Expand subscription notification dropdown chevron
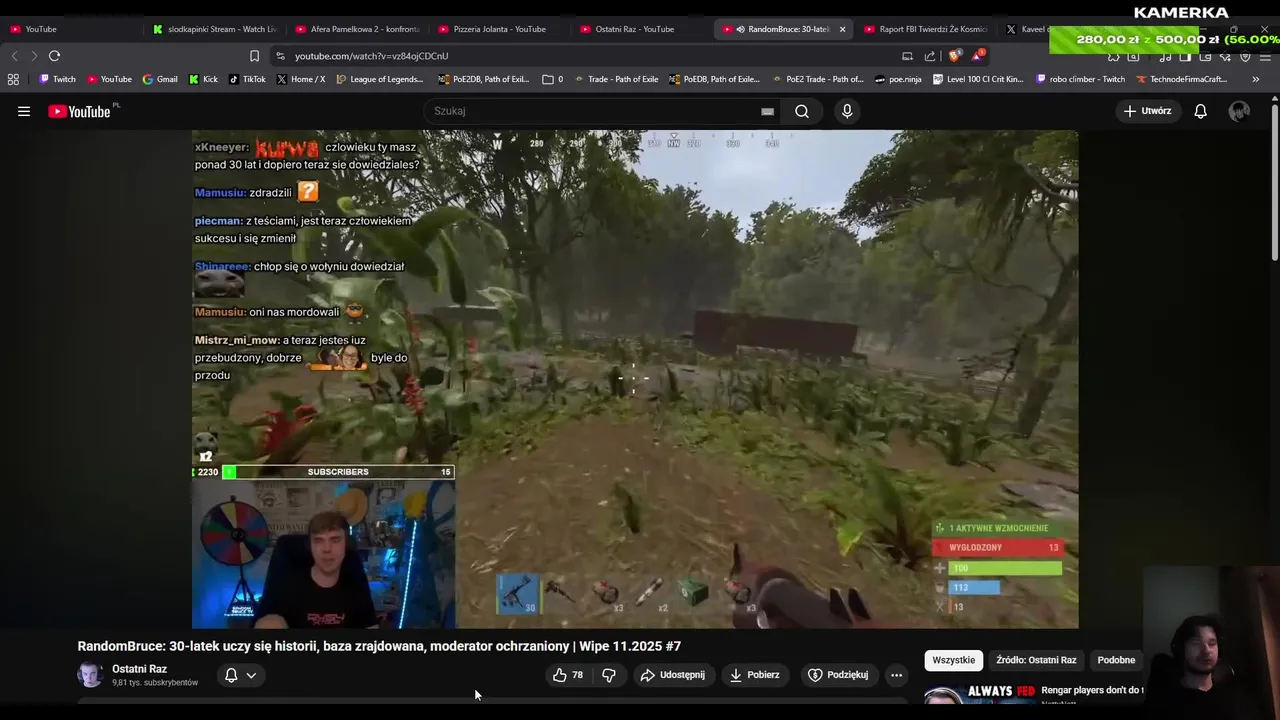Viewport: 1280px width, 720px height. [x=251, y=675]
